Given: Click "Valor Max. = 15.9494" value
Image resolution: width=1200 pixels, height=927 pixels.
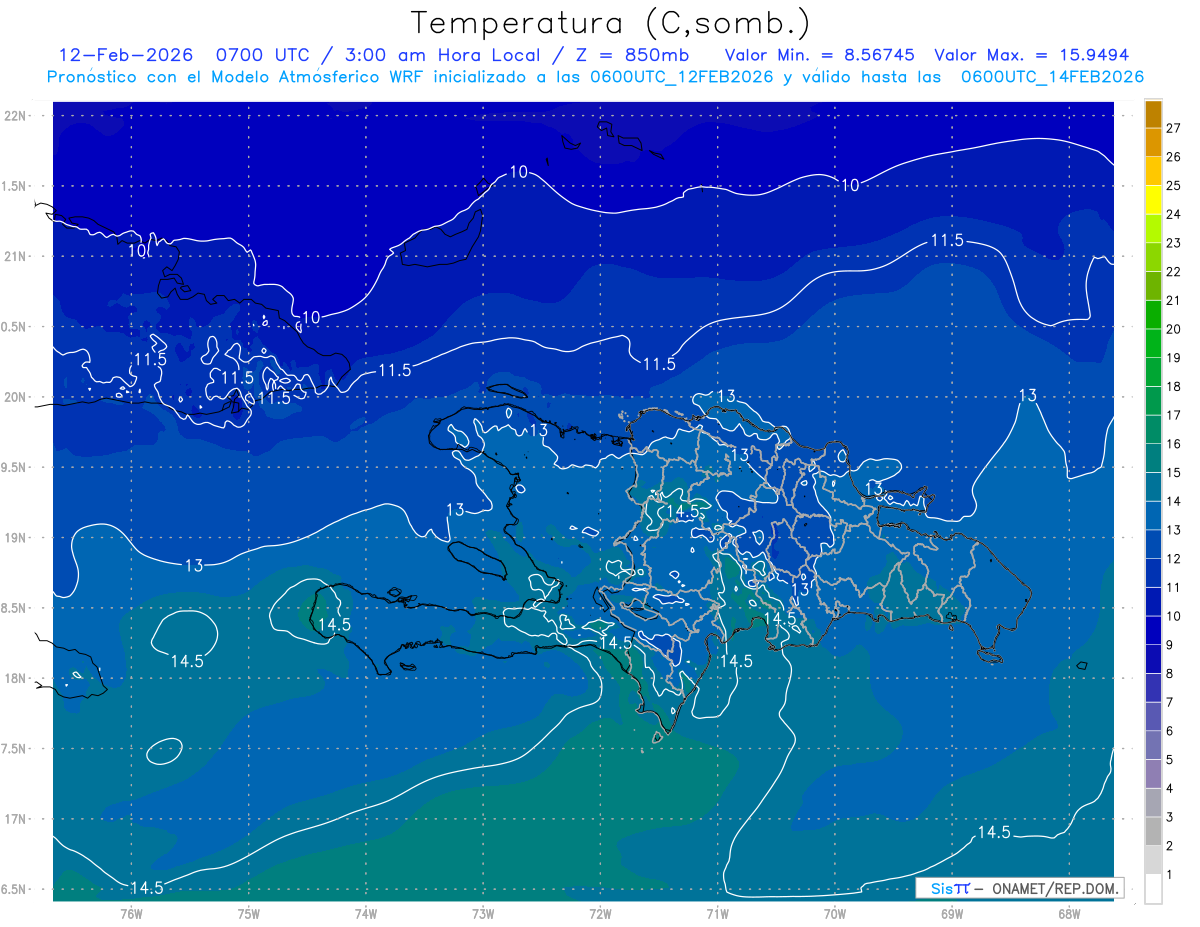Looking at the screenshot, I should (x=1031, y=55).
